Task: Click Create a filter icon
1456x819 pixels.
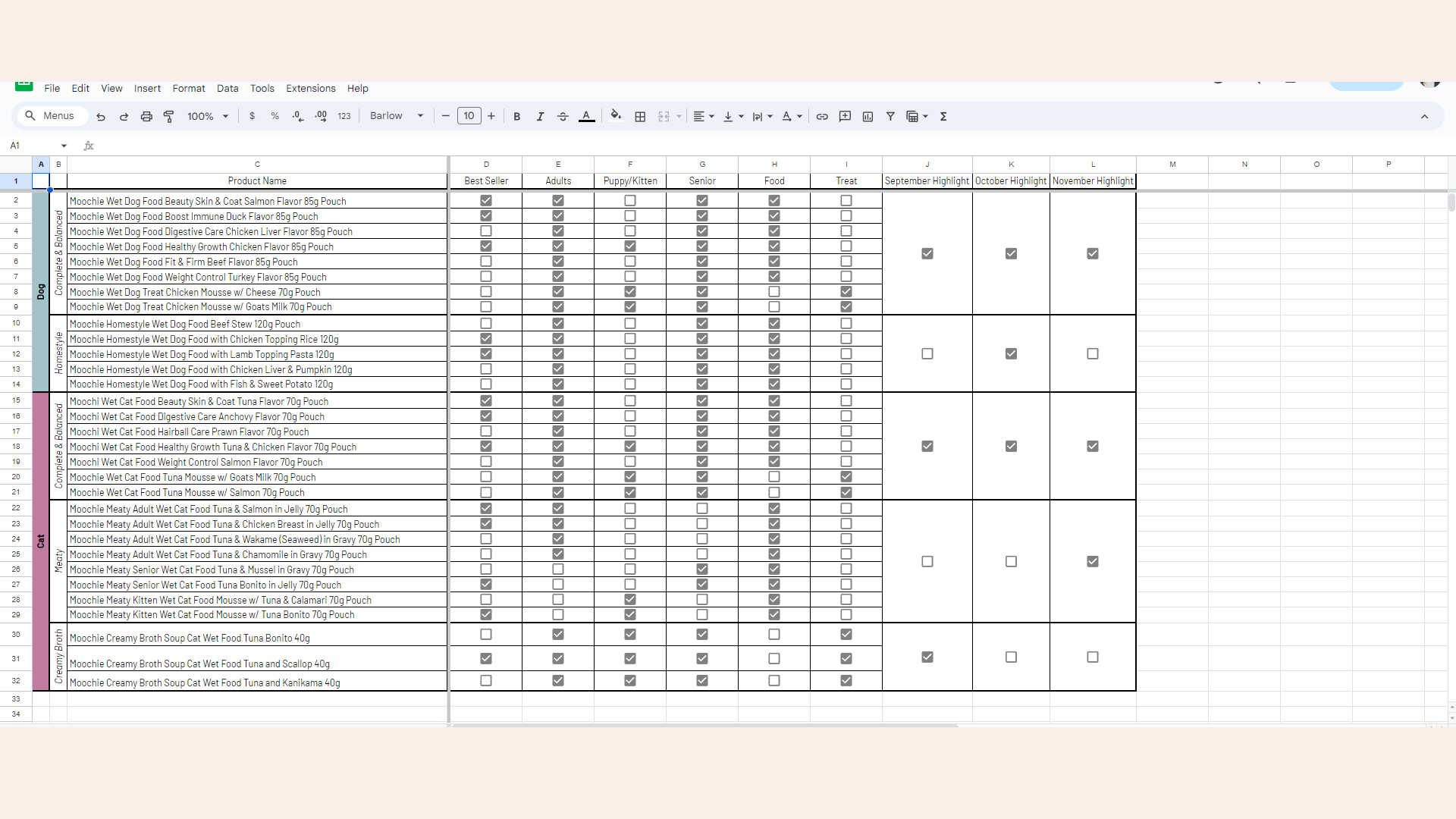Action: 890,117
